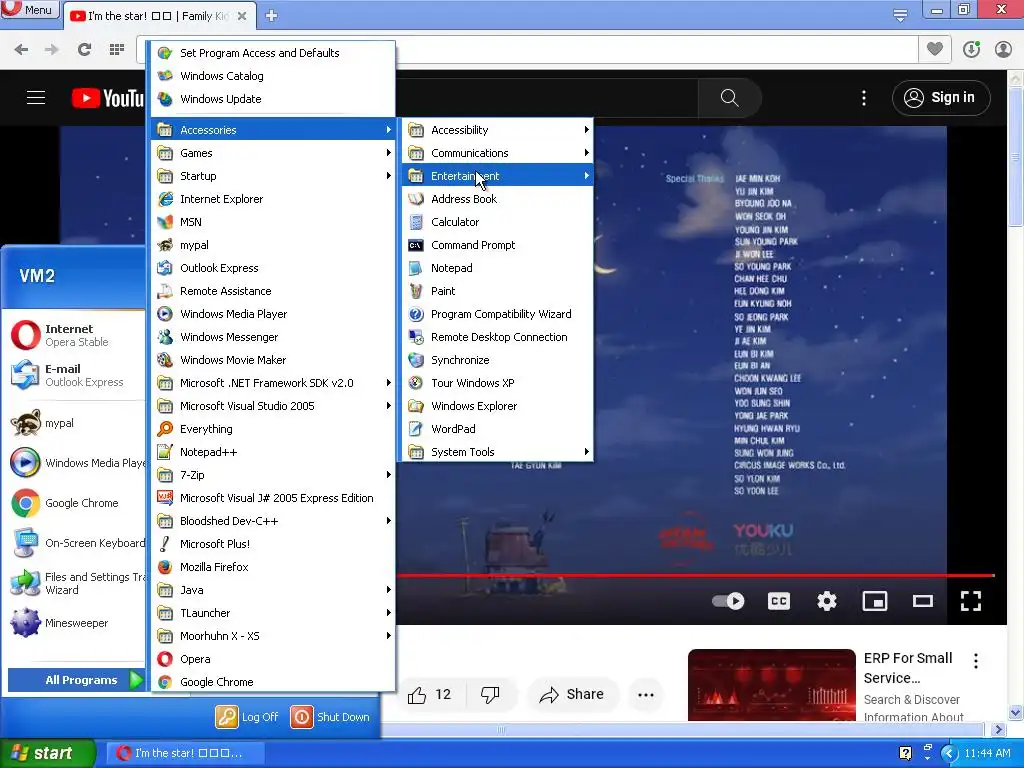The image size is (1024, 768).
Task: Open Synchronize utility
Action: [x=497, y=360]
